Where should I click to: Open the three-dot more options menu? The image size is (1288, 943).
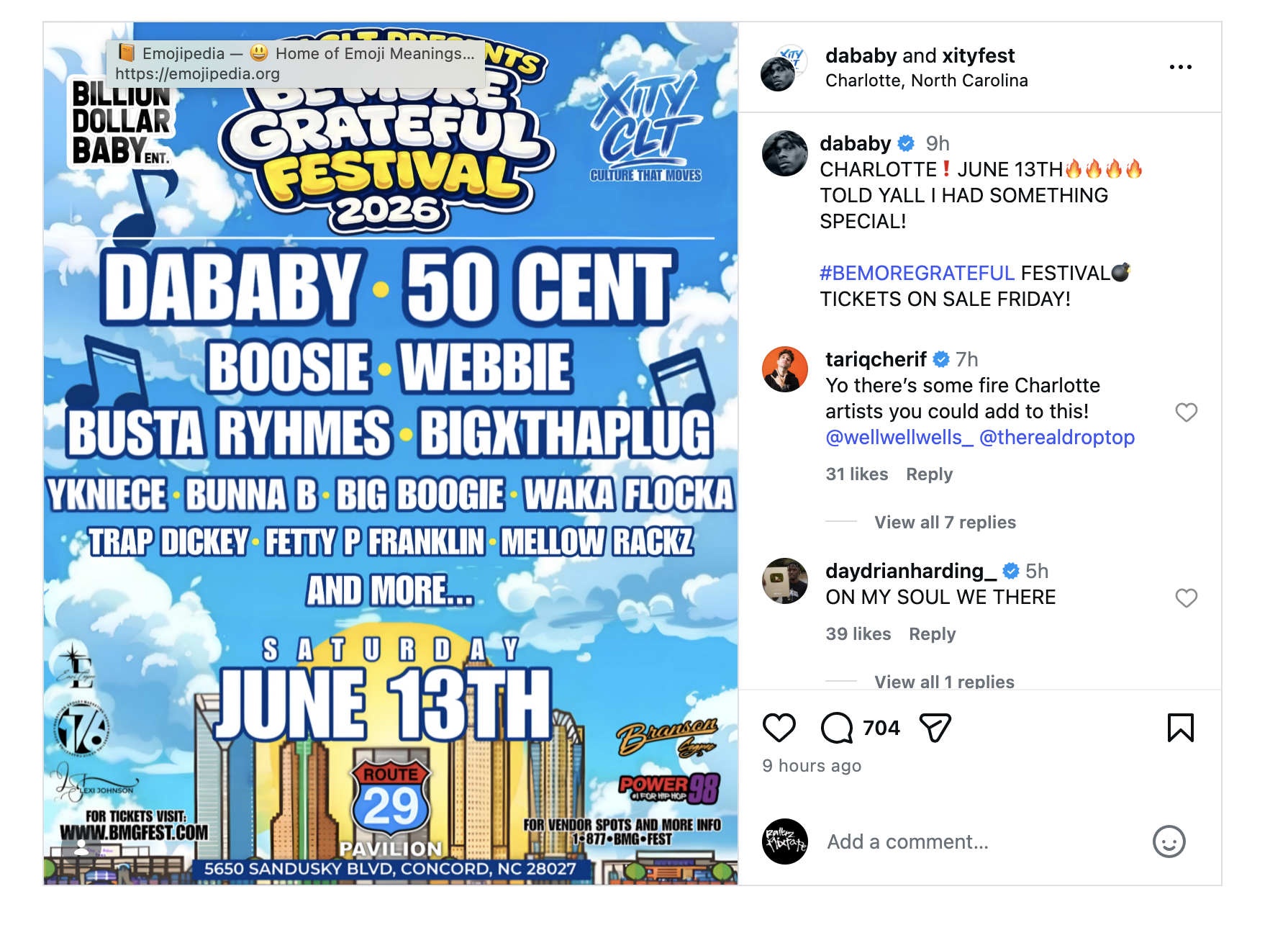pyautogui.click(x=1180, y=67)
